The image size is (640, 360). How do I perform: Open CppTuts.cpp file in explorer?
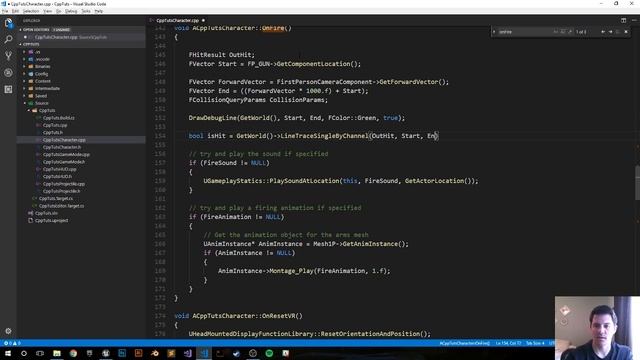coord(55,125)
